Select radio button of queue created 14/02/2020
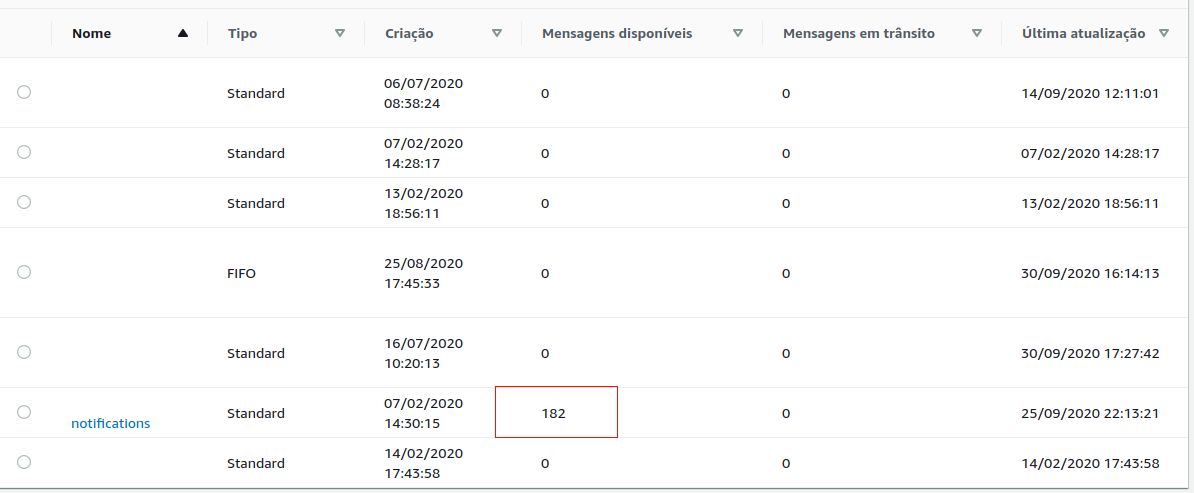Viewport: 1194px width, 493px height. [x=24, y=462]
